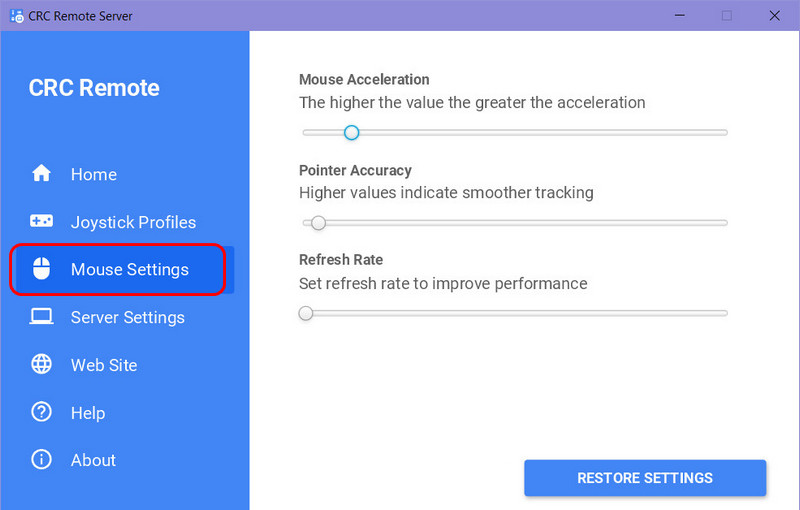The image size is (800, 510).
Task: Click the Home house icon
Action: coord(41,173)
